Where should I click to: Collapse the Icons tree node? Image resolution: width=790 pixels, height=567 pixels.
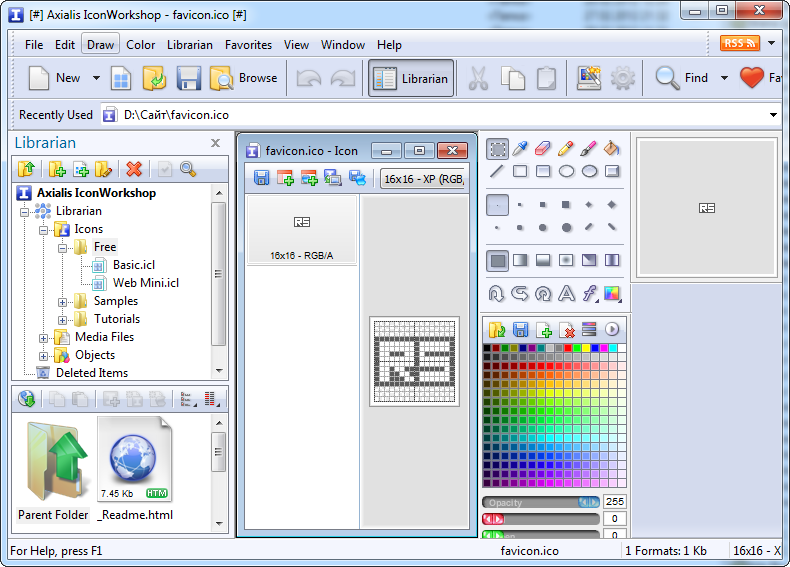[44, 230]
